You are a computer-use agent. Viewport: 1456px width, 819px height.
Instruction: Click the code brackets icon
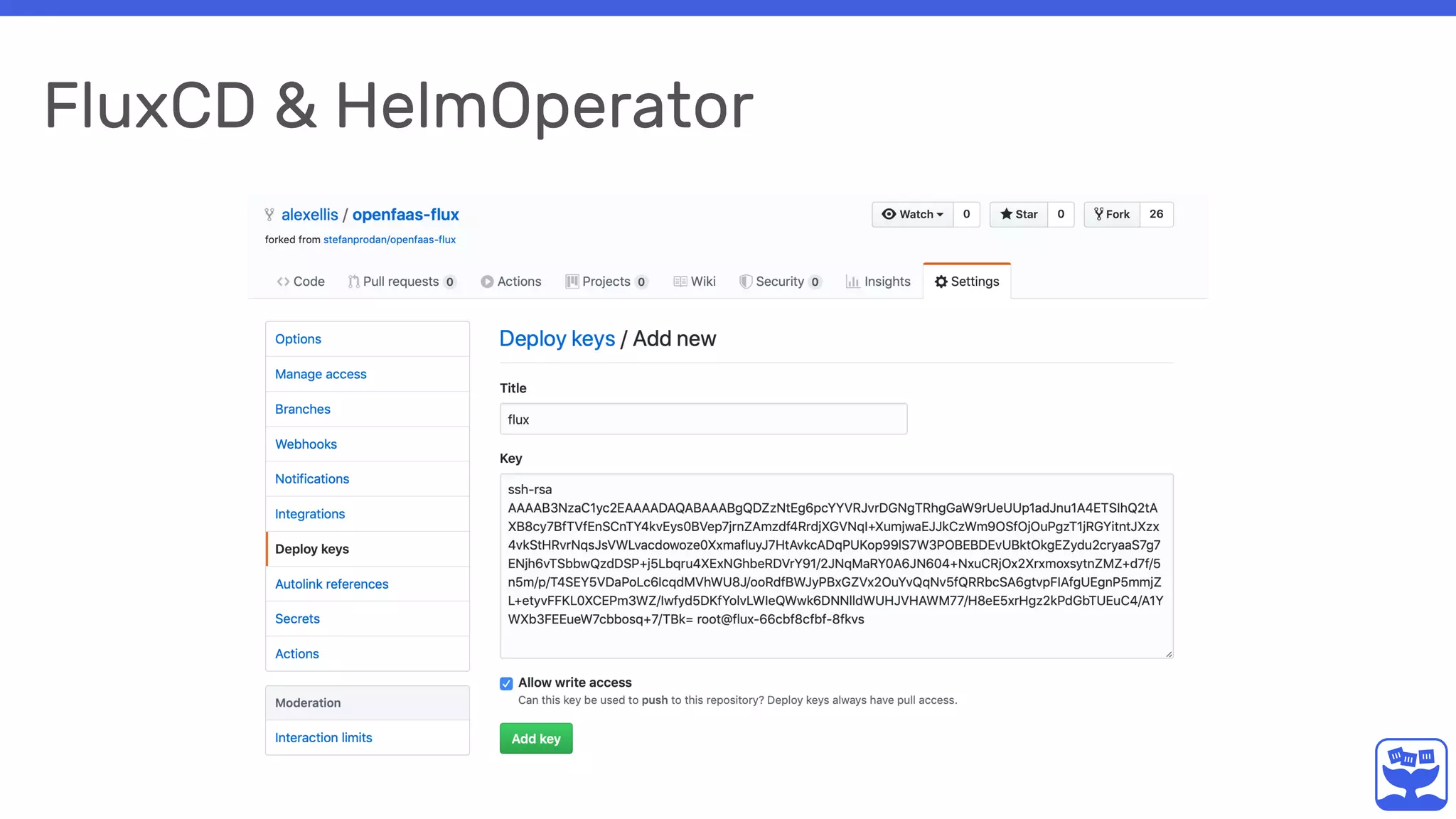(x=283, y=282)
